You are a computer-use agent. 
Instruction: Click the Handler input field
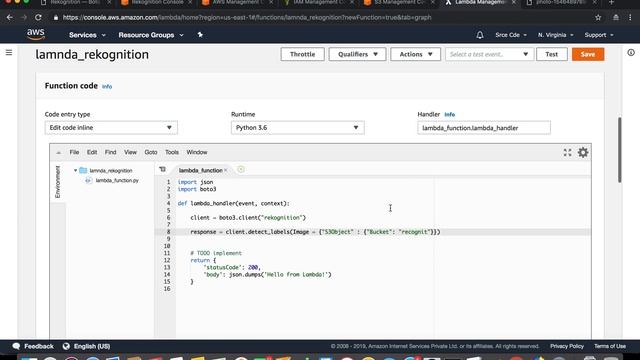(x=484, y=128)
